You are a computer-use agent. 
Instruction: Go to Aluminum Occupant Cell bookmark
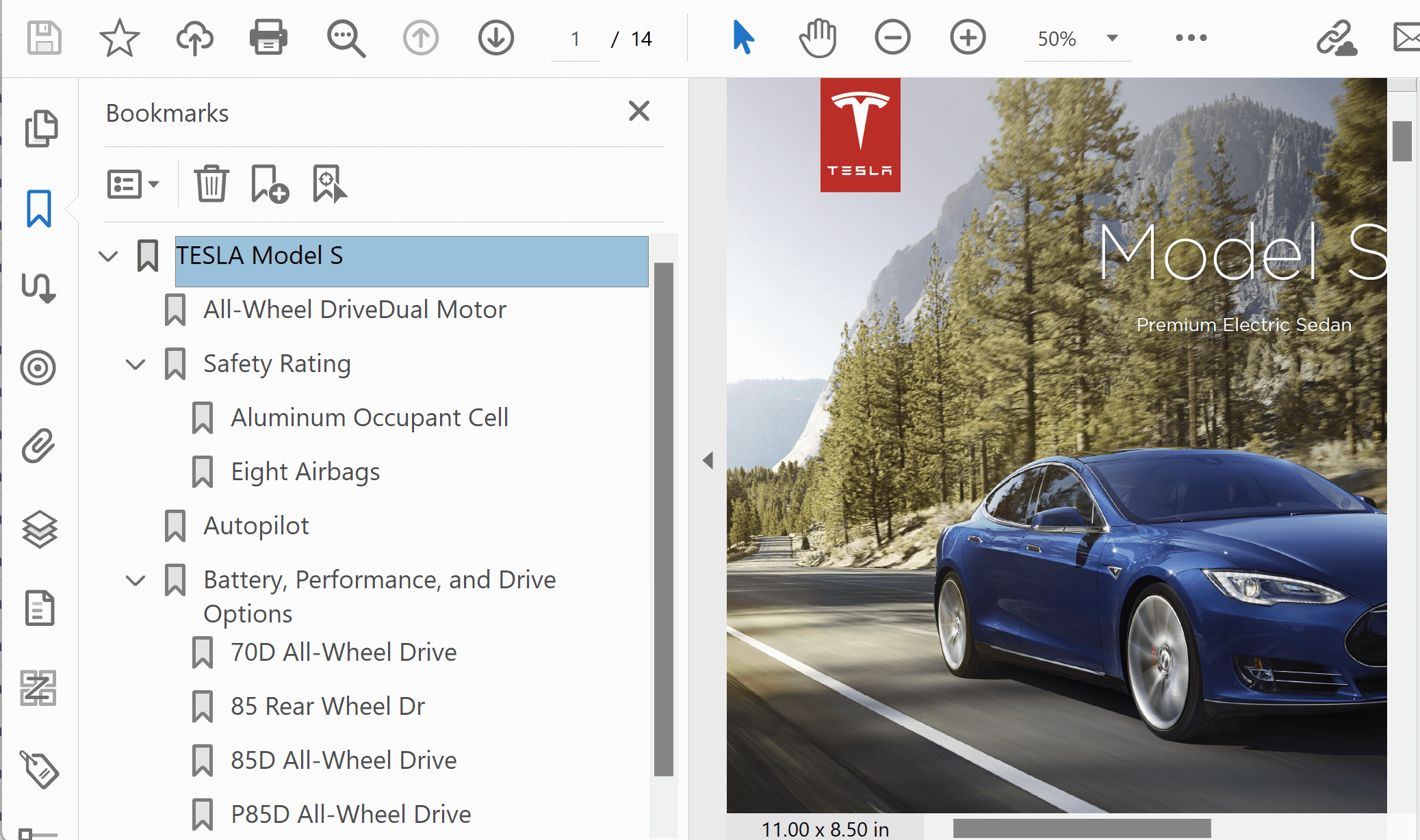coord(370,418)
